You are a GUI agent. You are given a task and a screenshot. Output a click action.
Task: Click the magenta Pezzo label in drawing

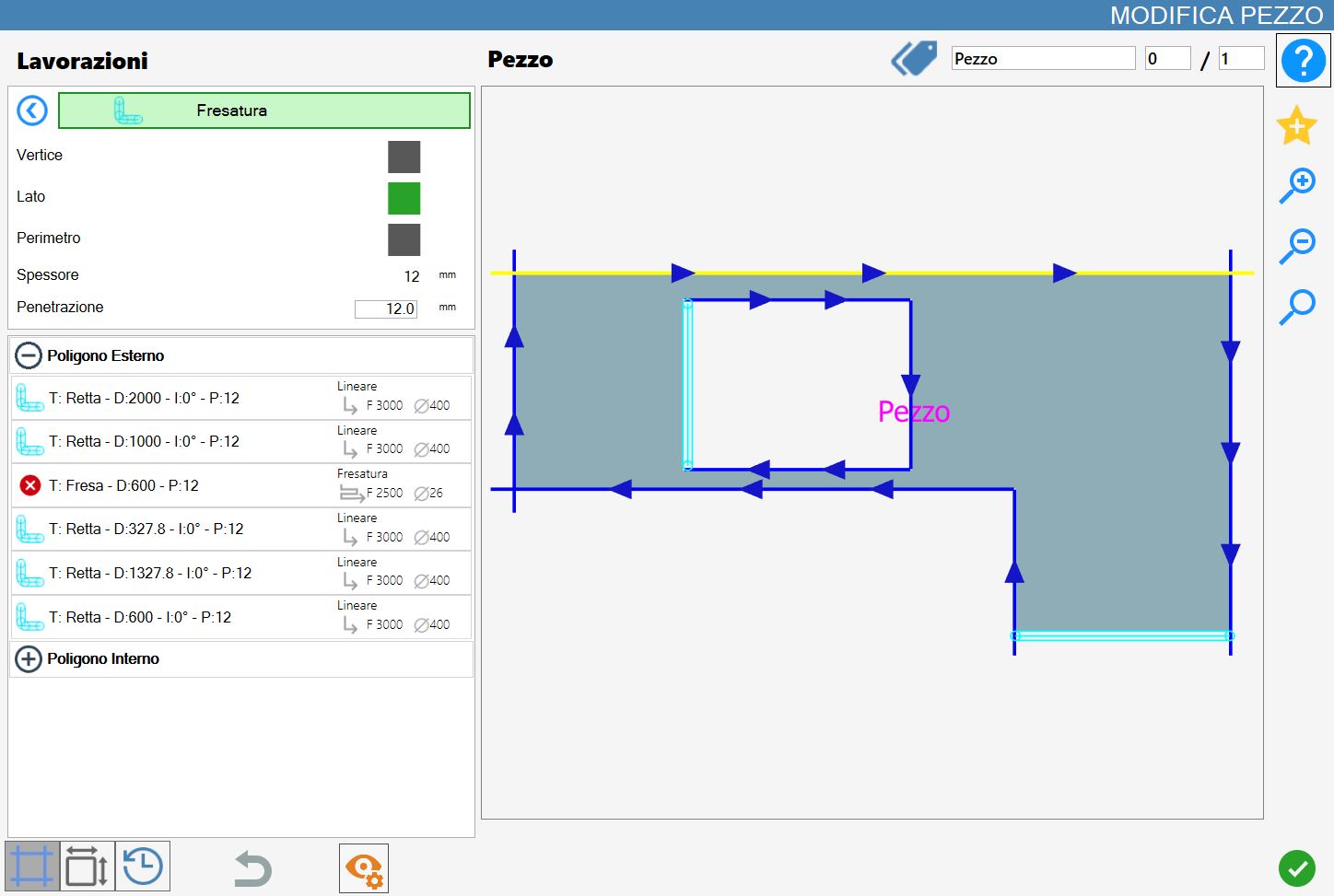(914, 412)
